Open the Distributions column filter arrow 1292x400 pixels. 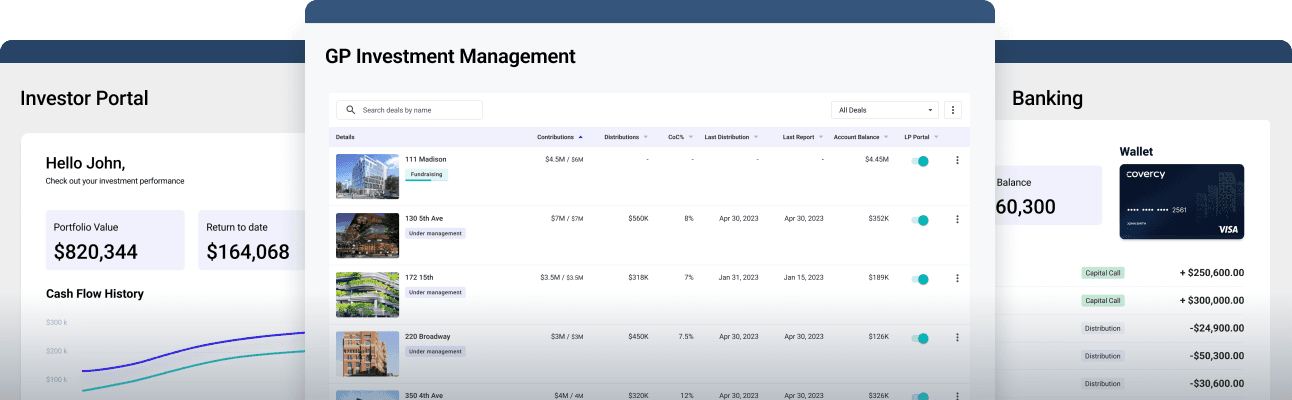coord(646,137)
